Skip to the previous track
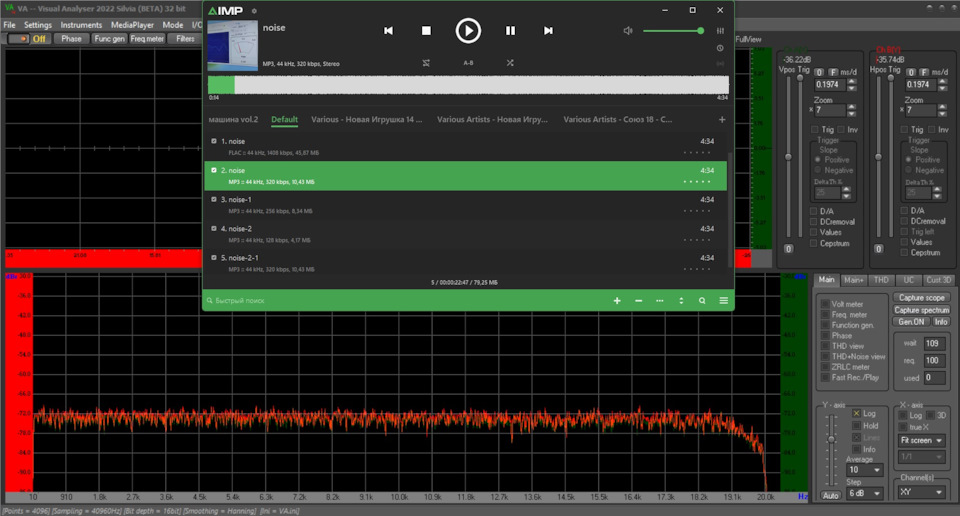Image resolution: width=960 pixels, height=516 pixels. point(388,31)
